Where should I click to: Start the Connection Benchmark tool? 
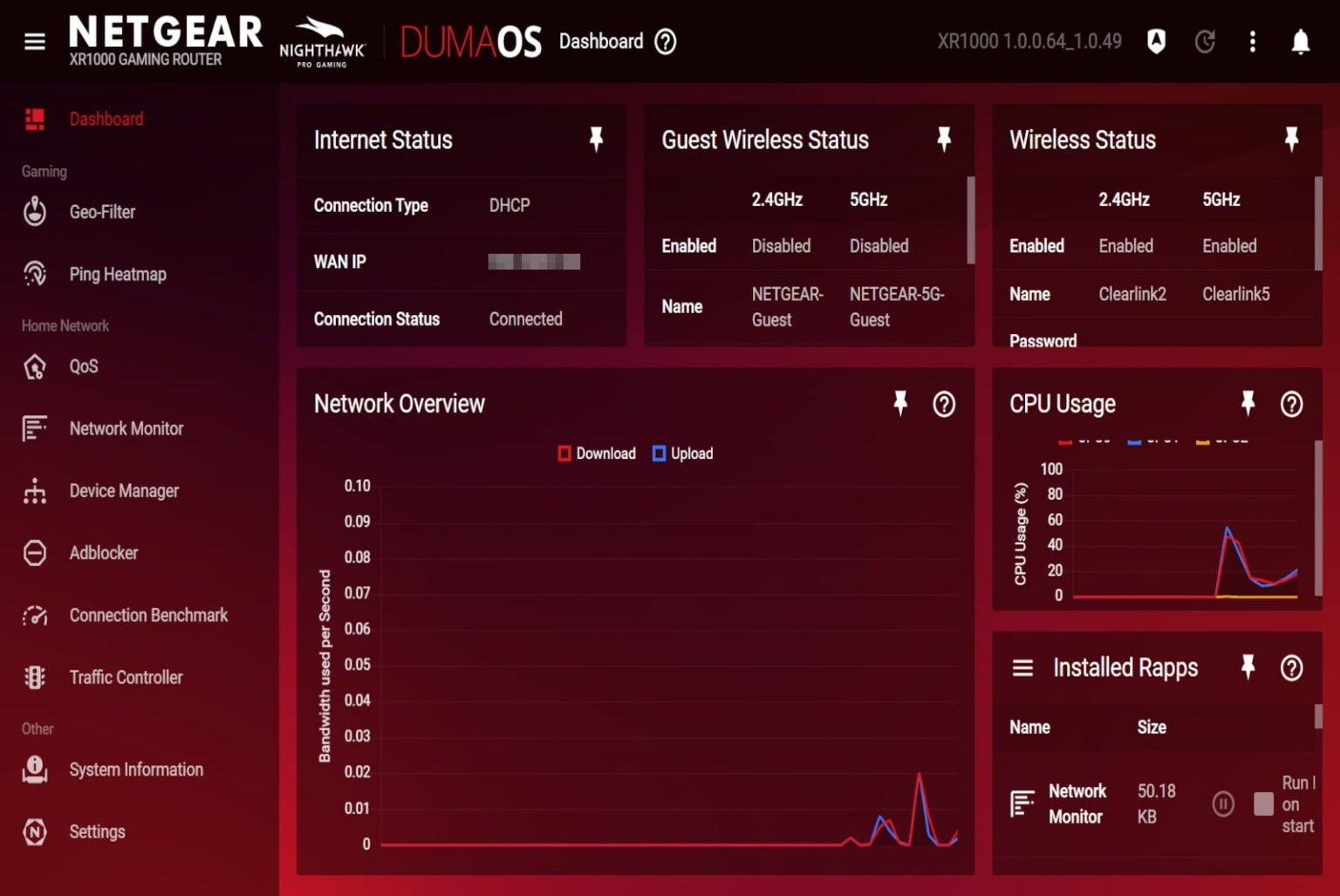tap(148, 615)
